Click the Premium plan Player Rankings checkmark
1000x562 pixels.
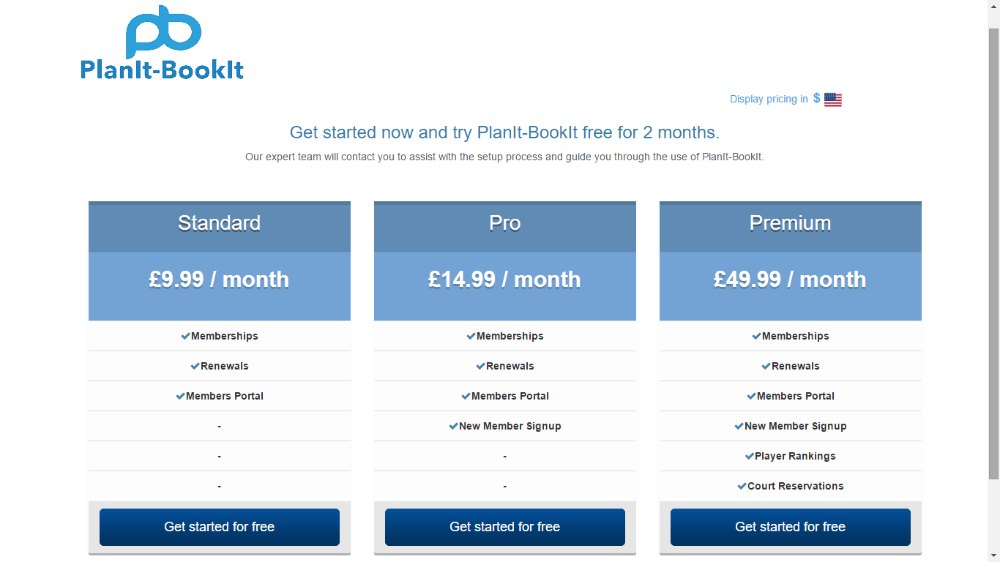(x=749, y=455)
